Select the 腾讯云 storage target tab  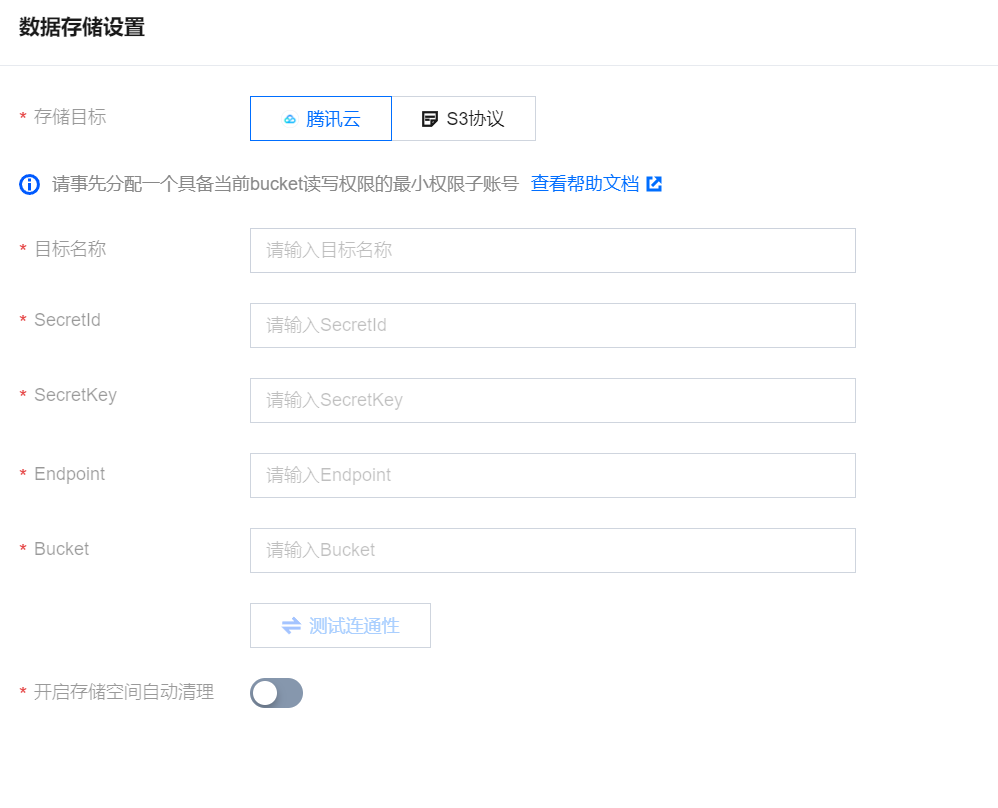pos(321,118)
